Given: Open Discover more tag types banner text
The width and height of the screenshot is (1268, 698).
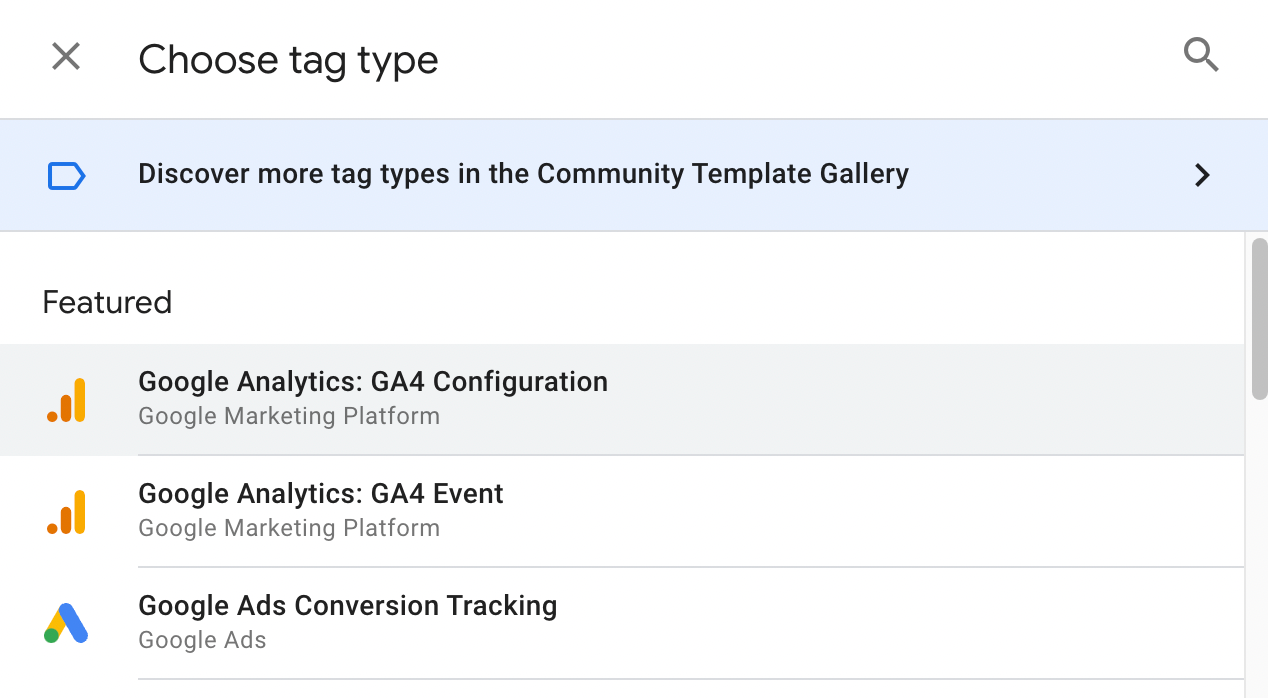Looking at the screenshot, I should point(523,174).
